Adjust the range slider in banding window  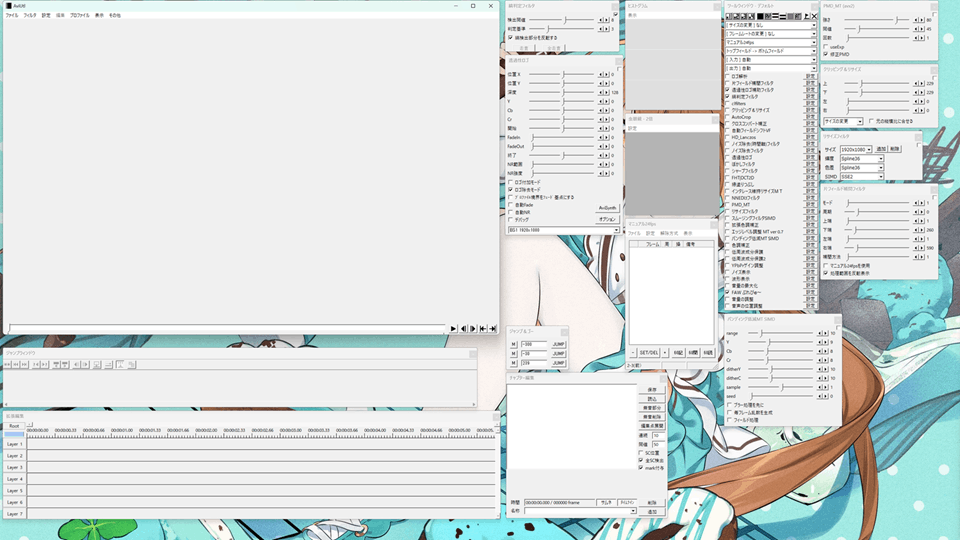point(781,333)
